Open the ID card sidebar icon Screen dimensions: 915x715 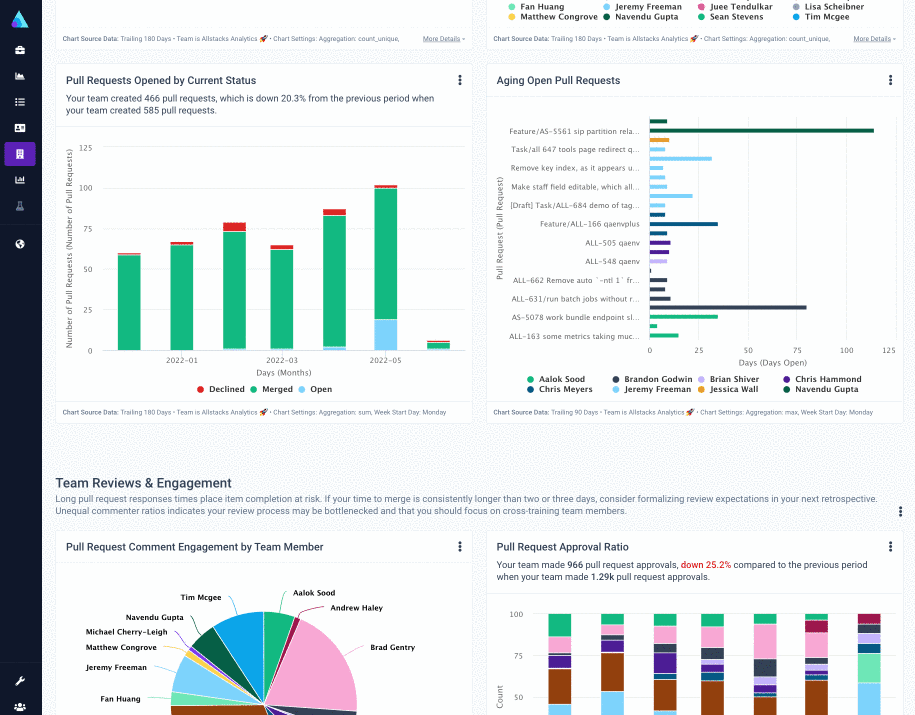click(20, 128)
